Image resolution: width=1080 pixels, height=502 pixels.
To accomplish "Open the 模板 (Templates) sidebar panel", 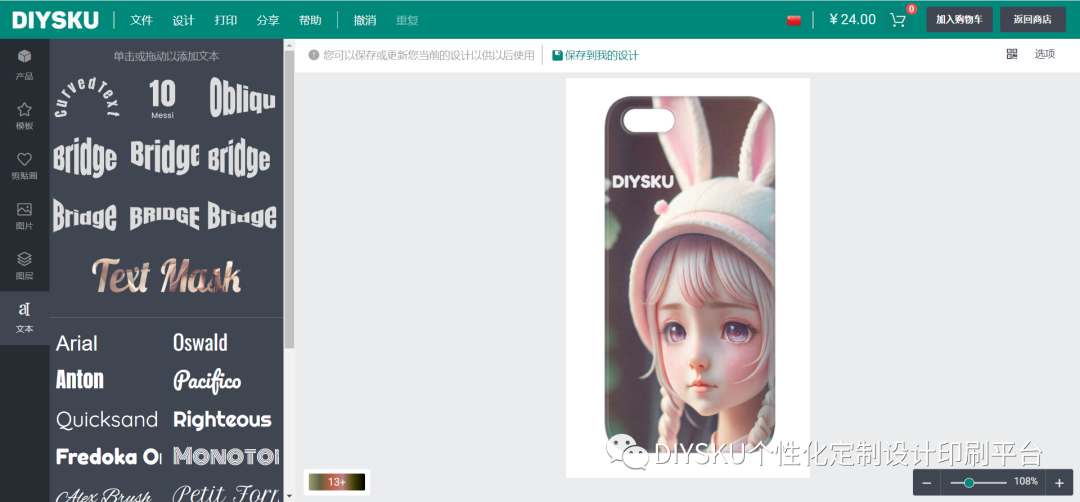I will click(24, 115).
